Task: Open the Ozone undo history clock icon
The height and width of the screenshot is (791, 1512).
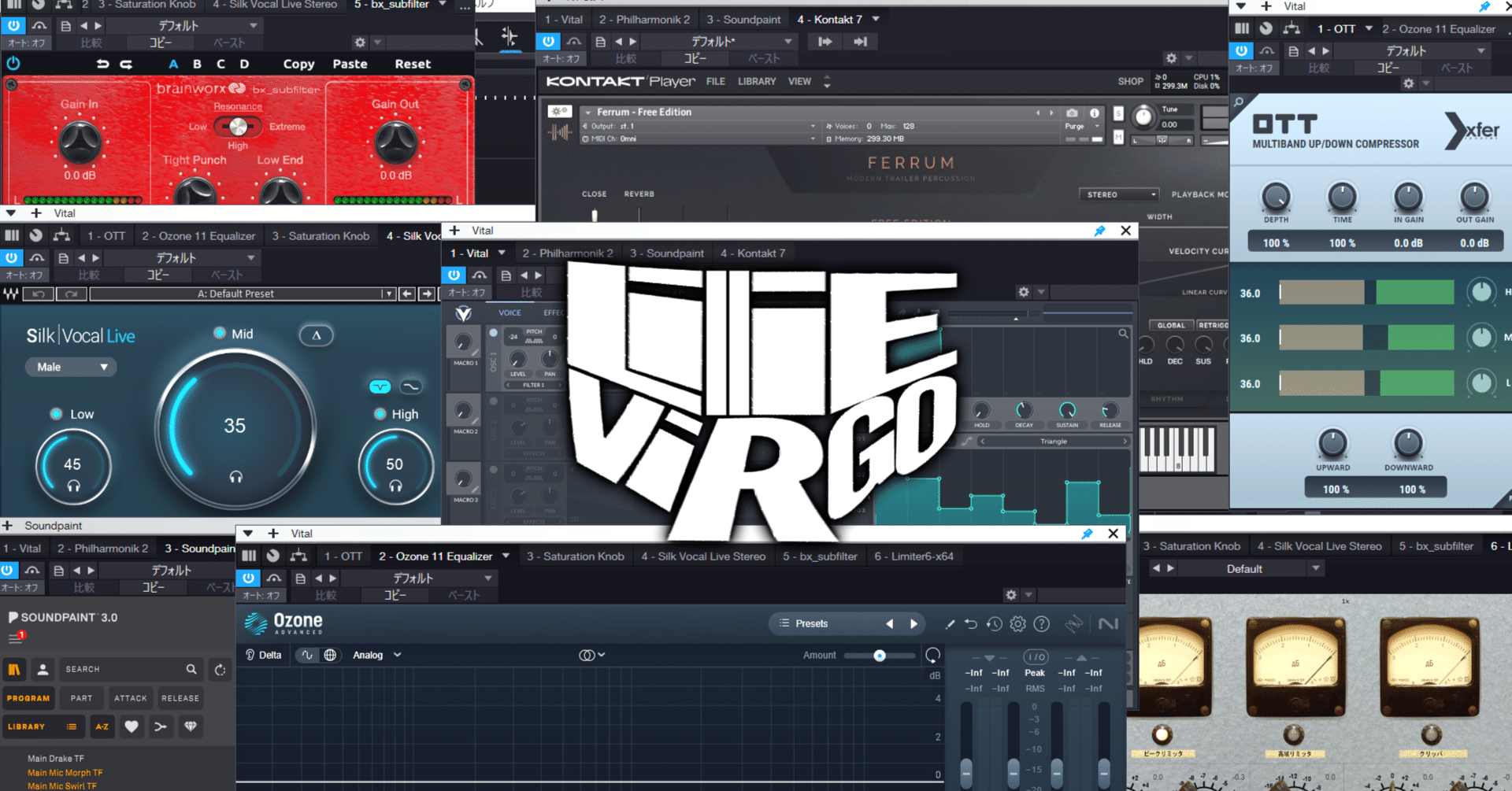Action: click(995, 624)
